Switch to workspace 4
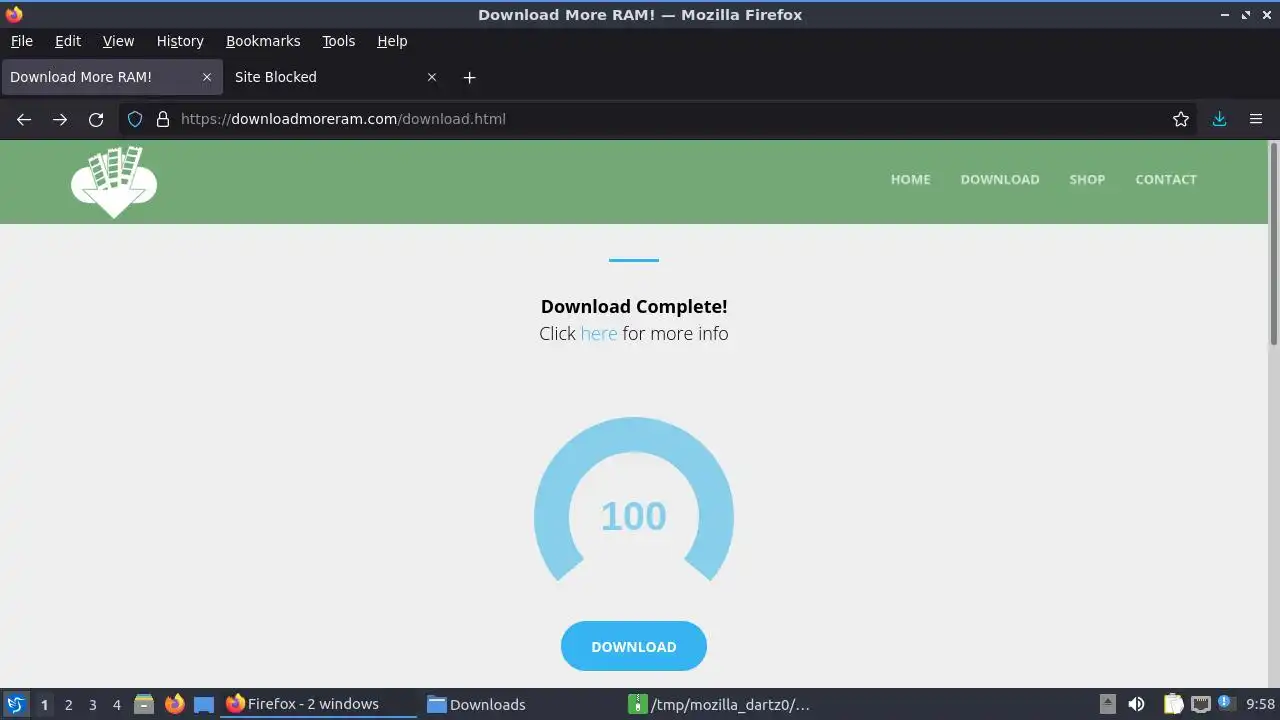The image size is (1280, 720). [x=116, y=705]
